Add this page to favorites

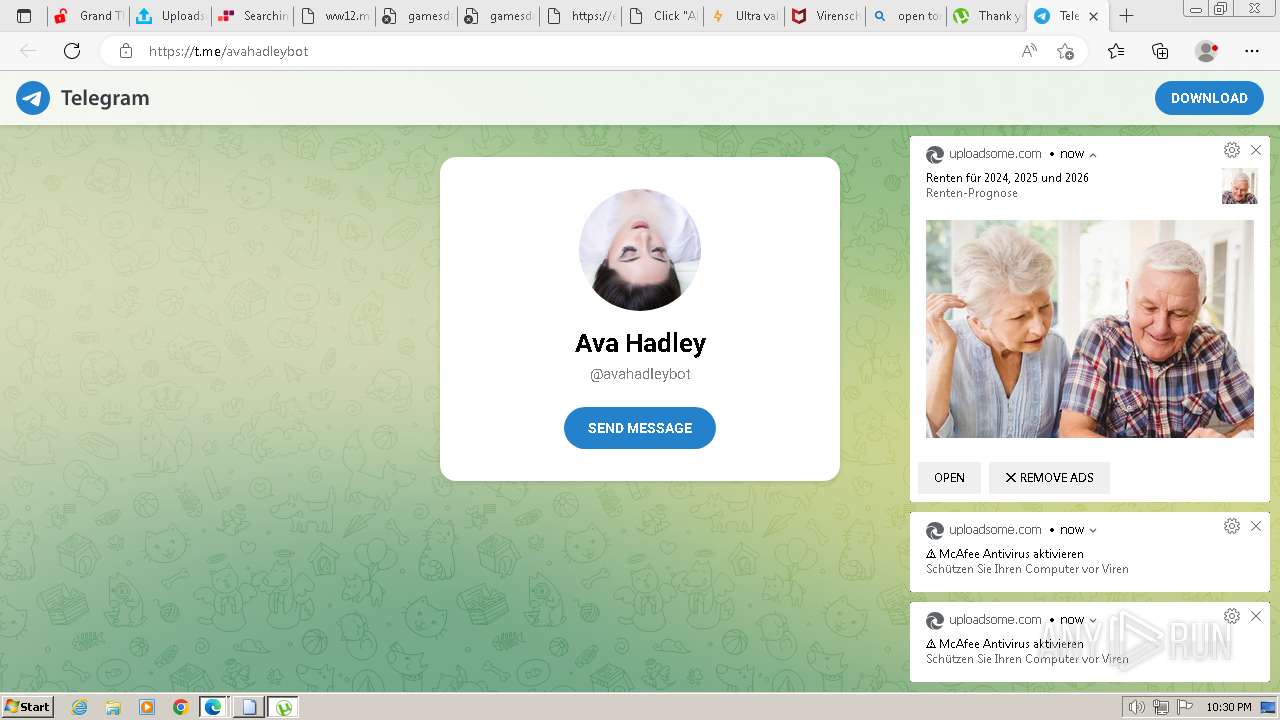[1066, 51]
